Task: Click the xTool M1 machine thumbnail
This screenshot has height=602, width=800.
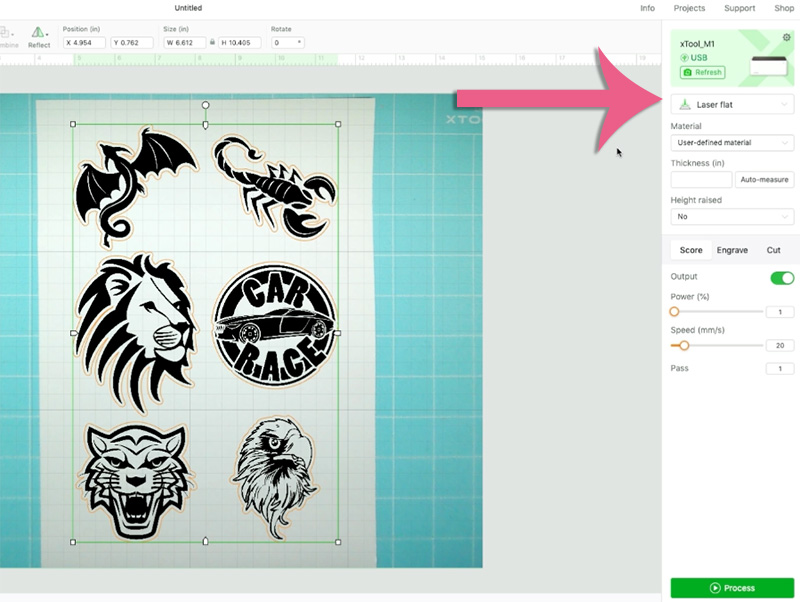Action: pyautogui.click(x=767, y=66)
